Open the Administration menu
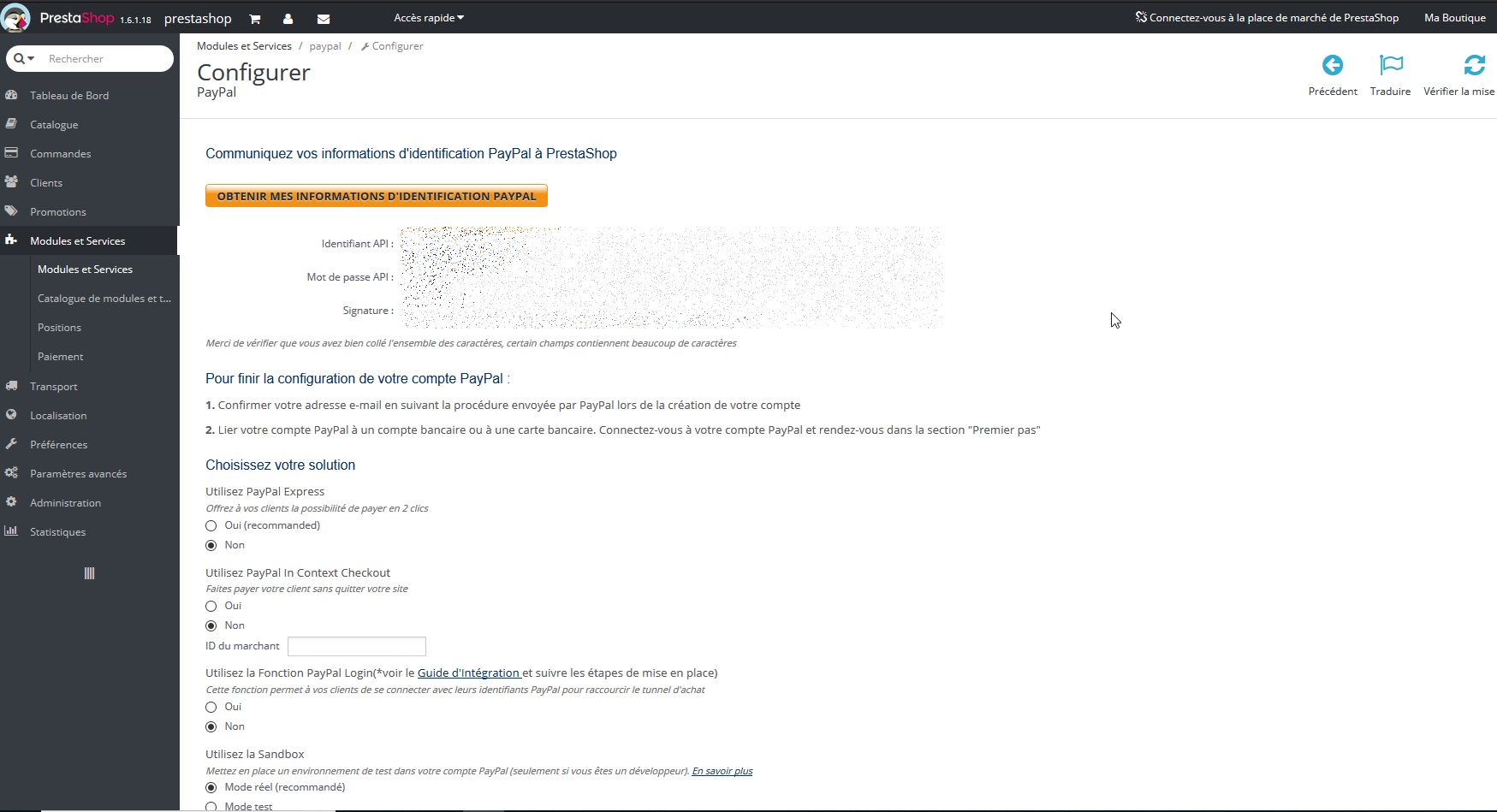 point(65,503)
